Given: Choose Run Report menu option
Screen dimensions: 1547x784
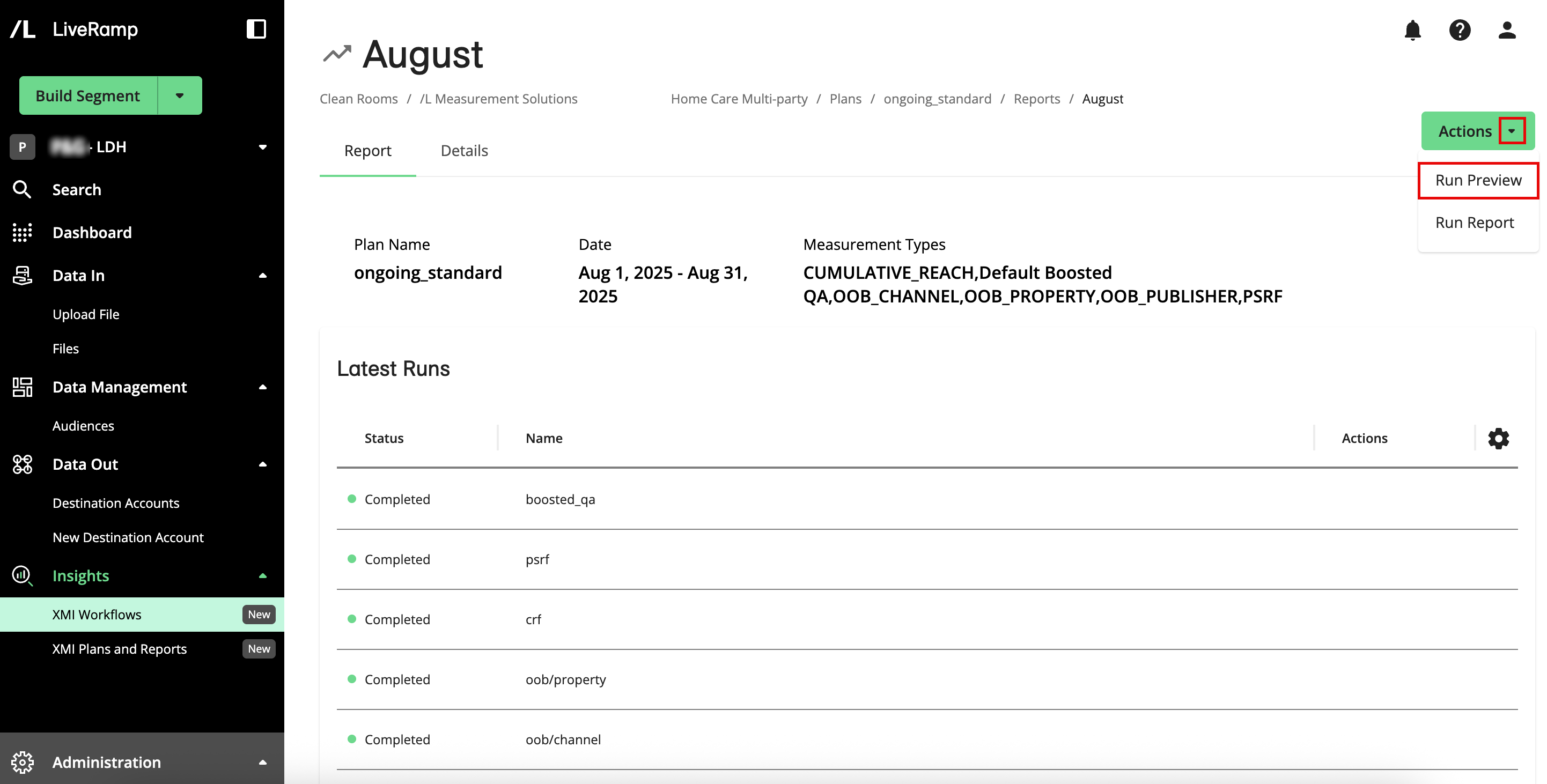Looking at the screenshot, I should pos(1475,223).
